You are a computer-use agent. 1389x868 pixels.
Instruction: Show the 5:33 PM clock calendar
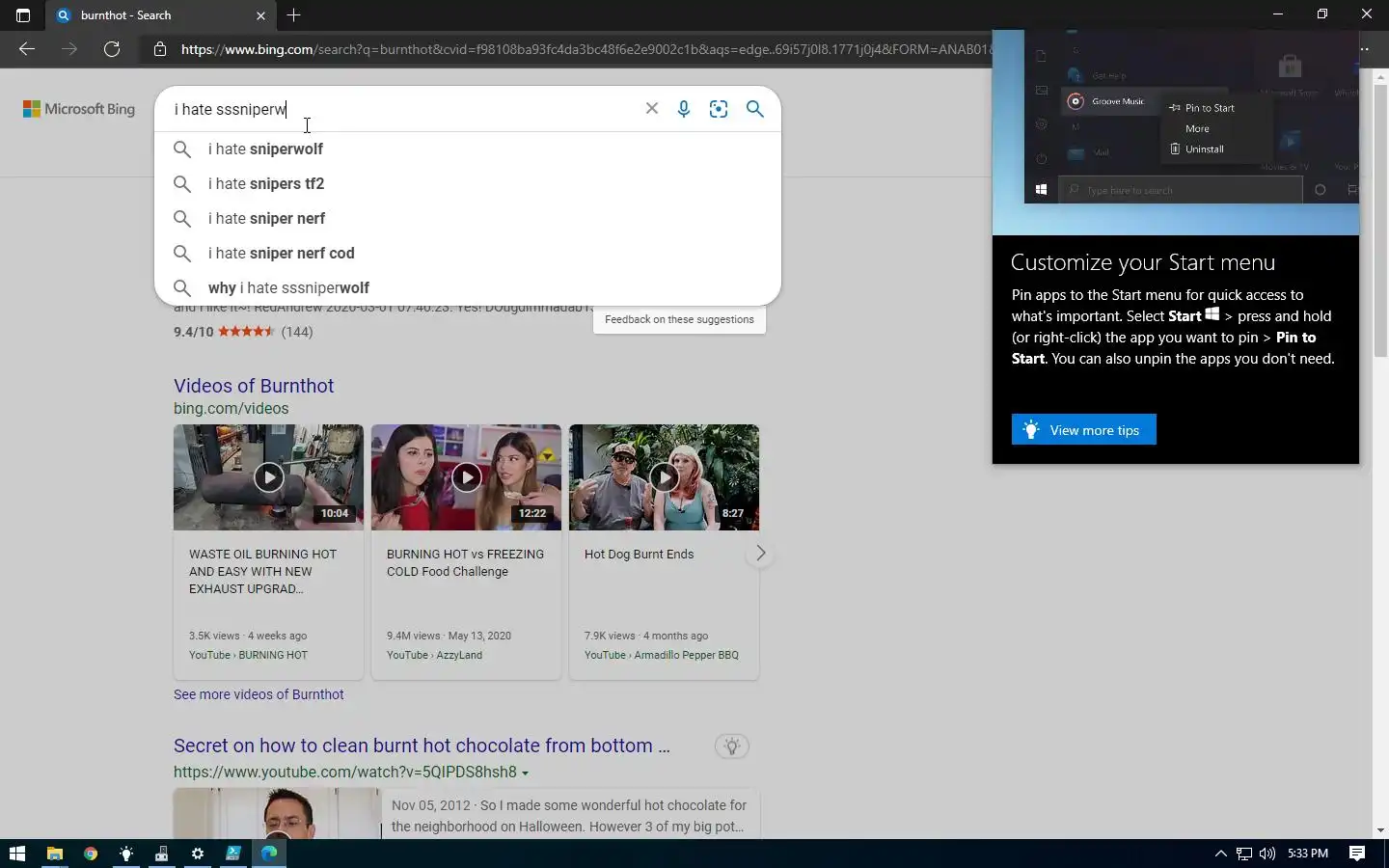[x=1308, y=854]
